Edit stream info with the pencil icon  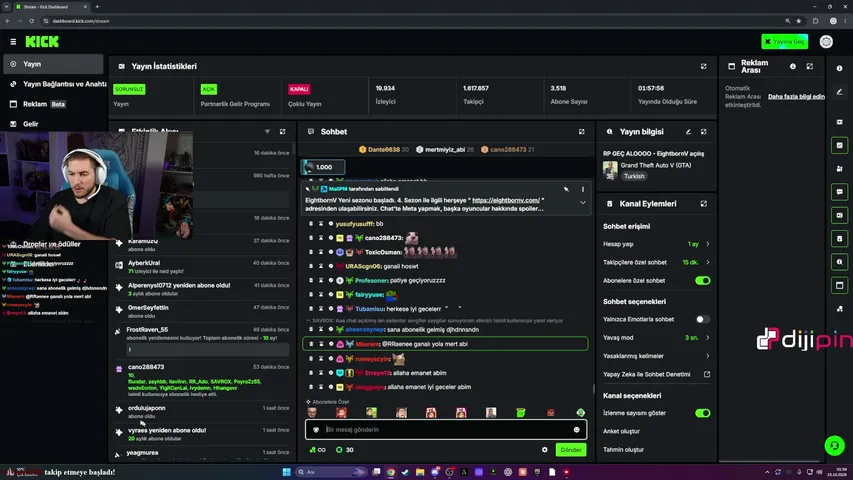(688, 132)
